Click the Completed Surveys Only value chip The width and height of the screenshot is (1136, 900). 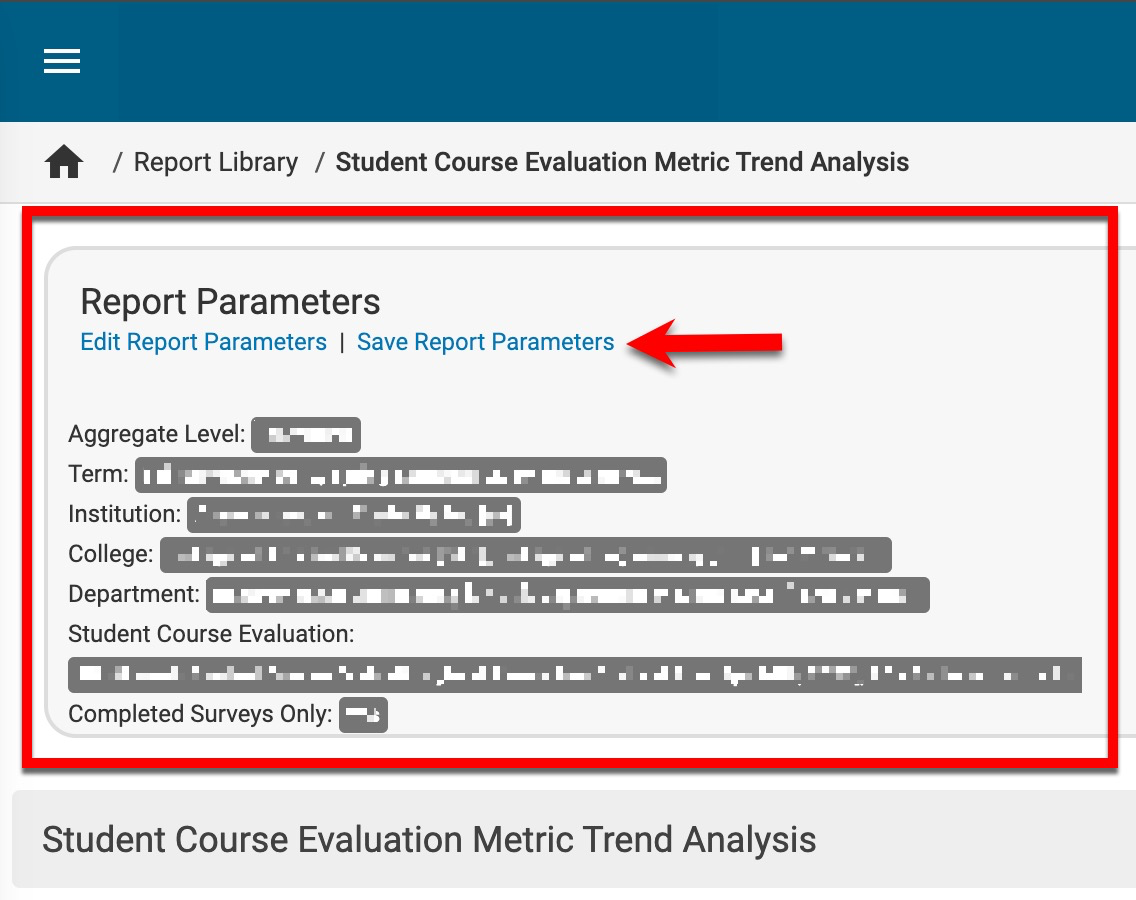pos(363,715)
